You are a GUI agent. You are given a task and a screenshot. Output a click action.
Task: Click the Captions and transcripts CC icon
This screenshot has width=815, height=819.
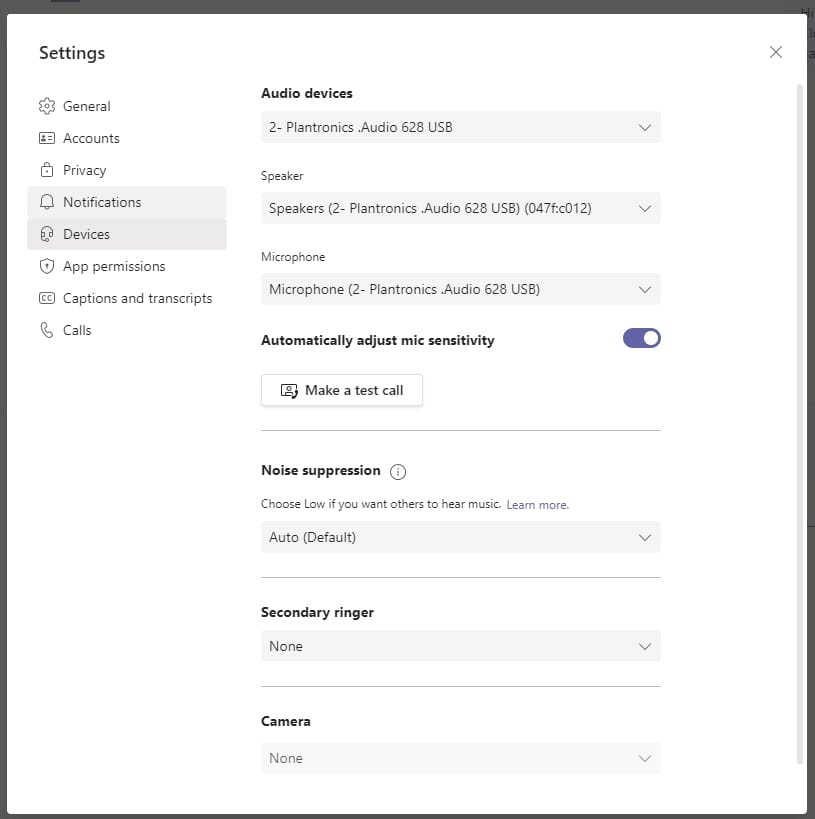46,298
